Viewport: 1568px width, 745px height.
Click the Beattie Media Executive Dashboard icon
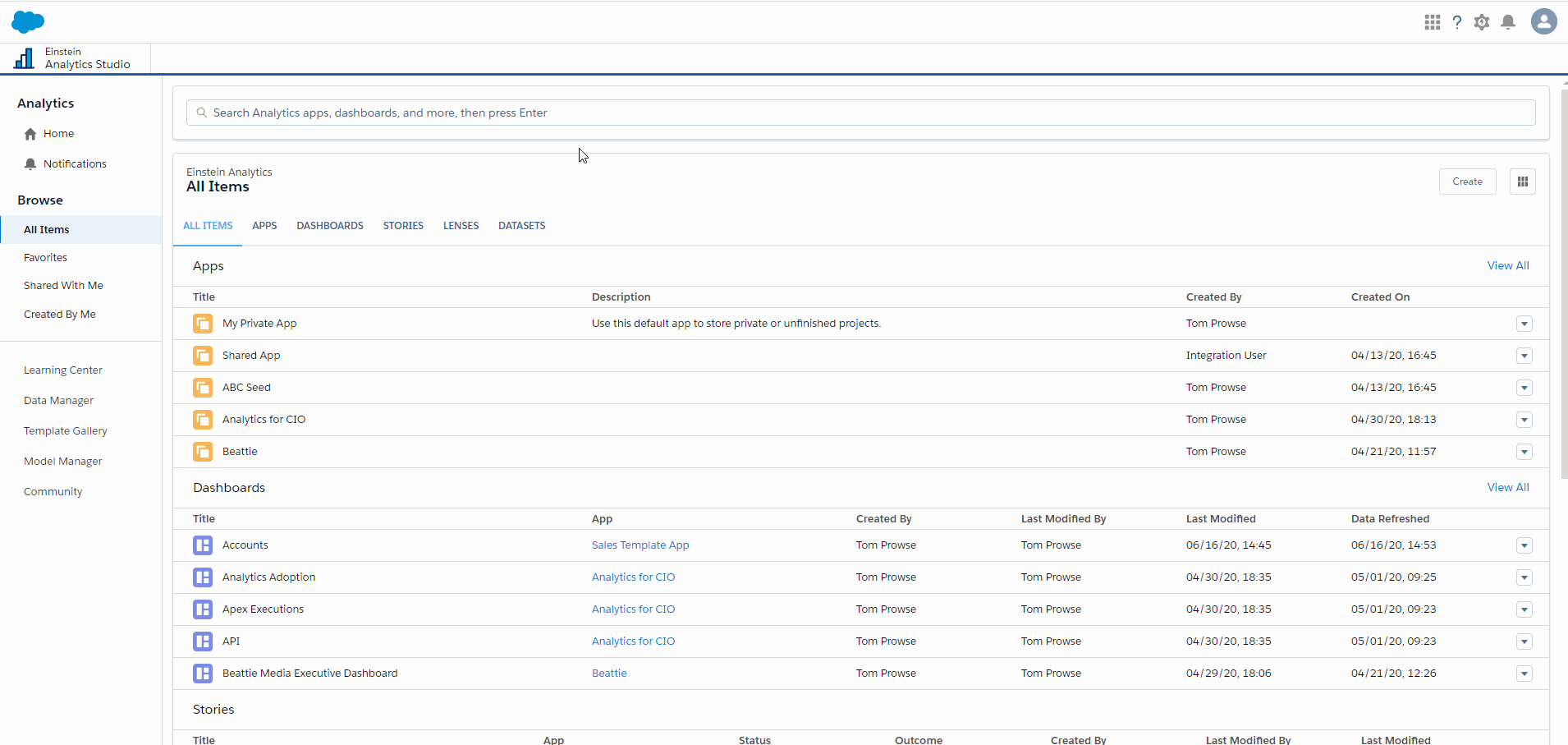click(x=203, y=674)
